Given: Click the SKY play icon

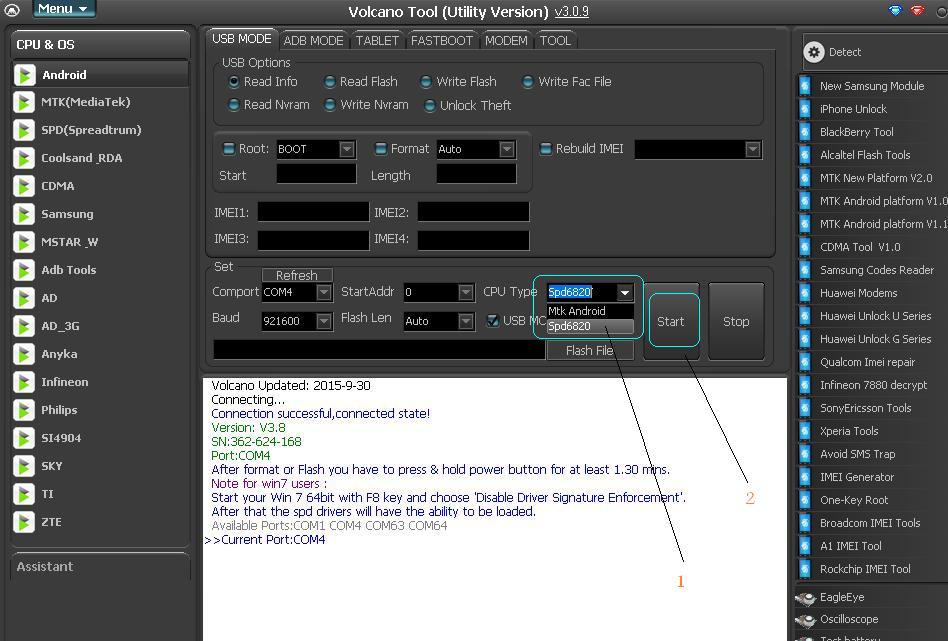Looking at the screenshot, I should (x=24, y=466).
